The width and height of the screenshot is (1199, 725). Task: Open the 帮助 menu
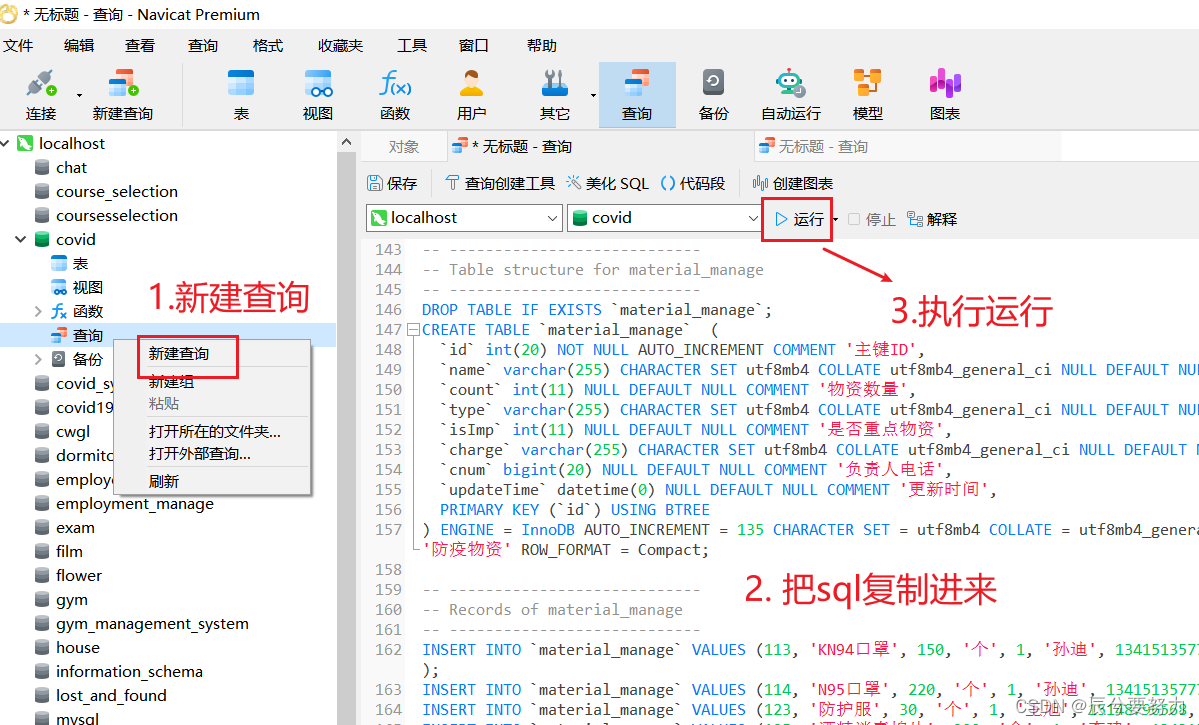541,46
